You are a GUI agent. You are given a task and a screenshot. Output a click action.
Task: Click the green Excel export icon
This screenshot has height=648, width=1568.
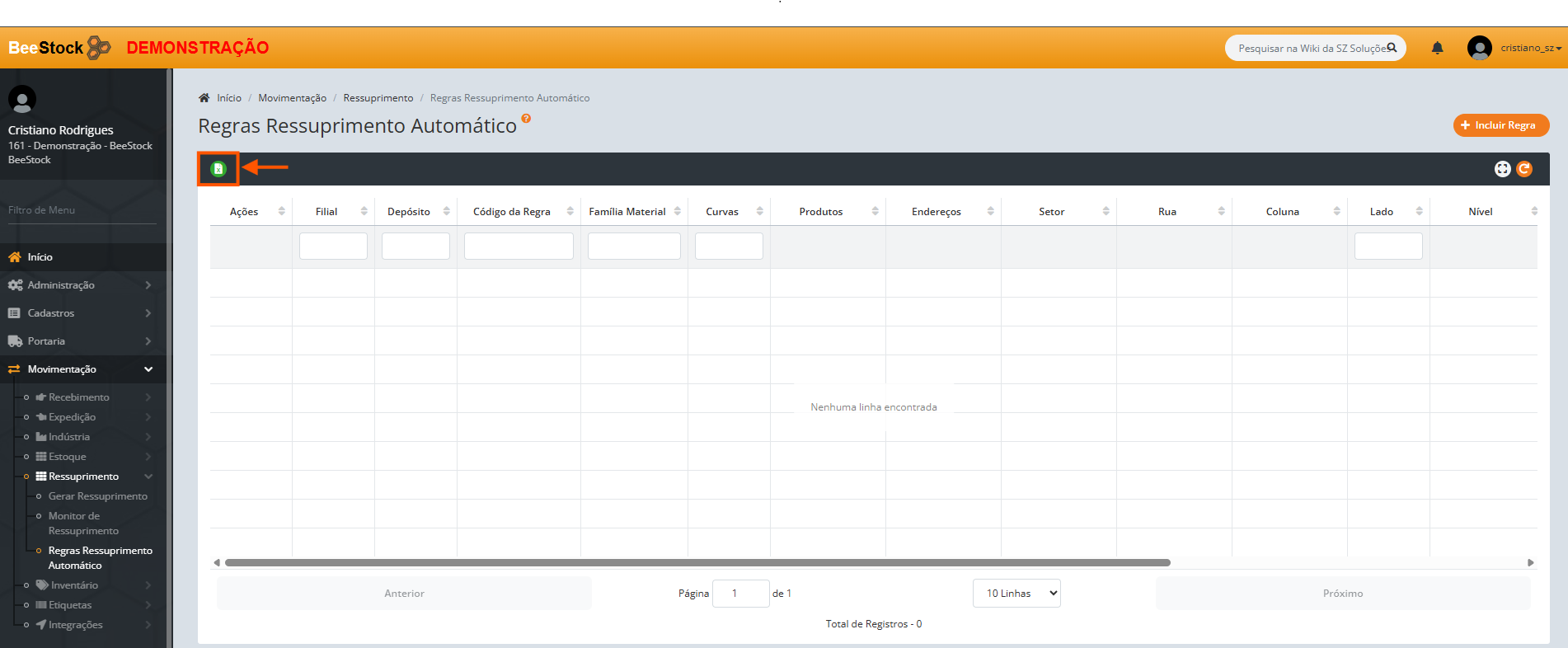[218, 169]
